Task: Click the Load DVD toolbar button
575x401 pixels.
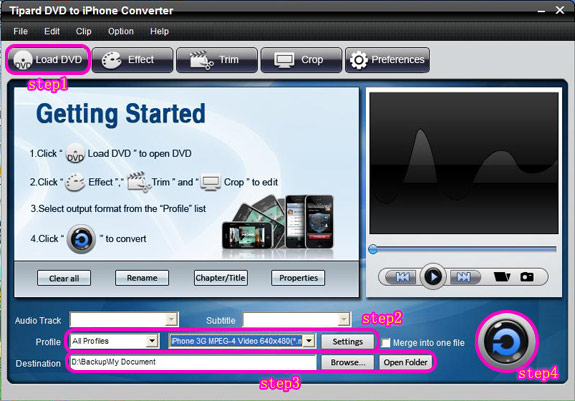Action: [x=48, y=59]
